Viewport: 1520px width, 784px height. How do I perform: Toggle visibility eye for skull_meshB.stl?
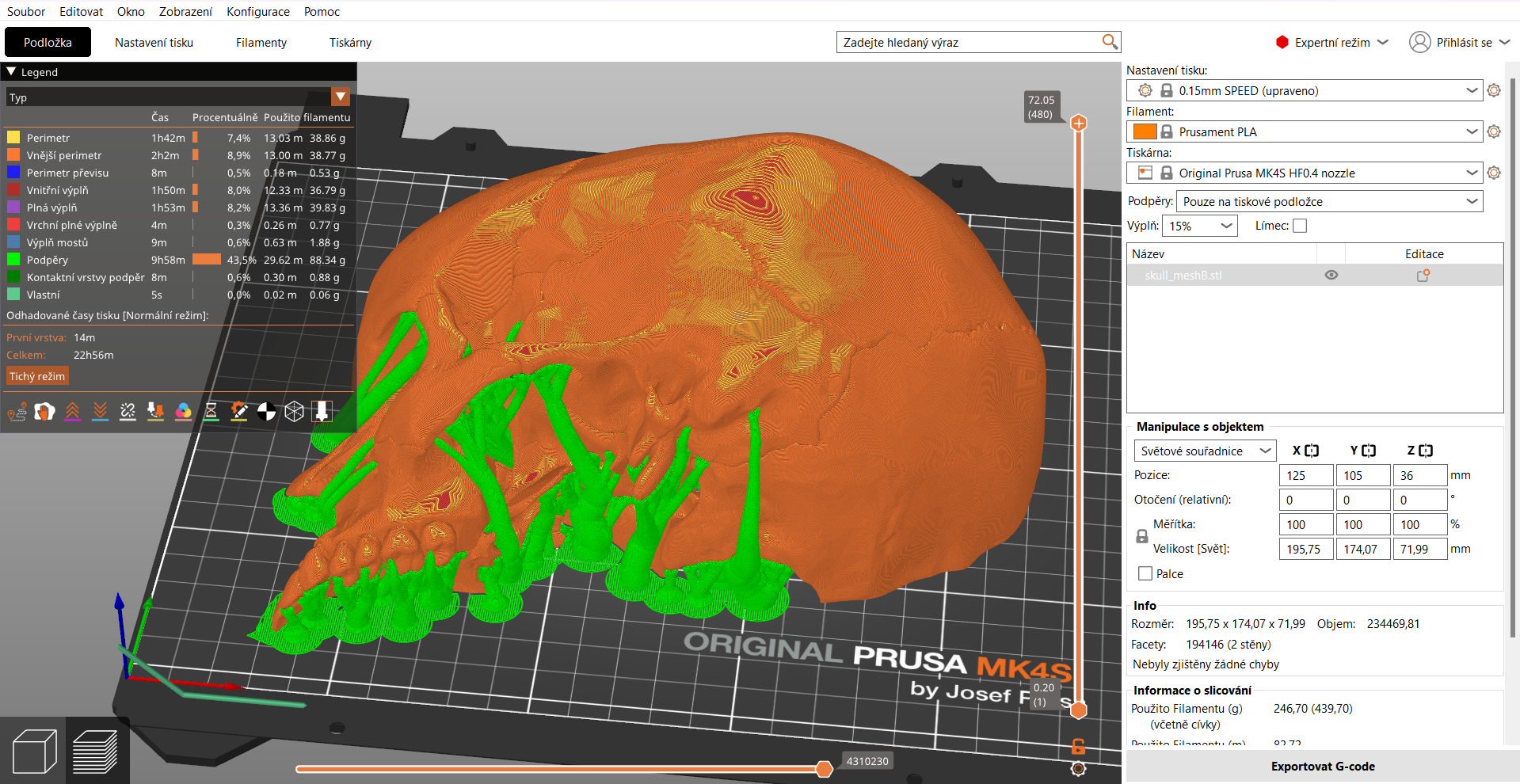1331,276
